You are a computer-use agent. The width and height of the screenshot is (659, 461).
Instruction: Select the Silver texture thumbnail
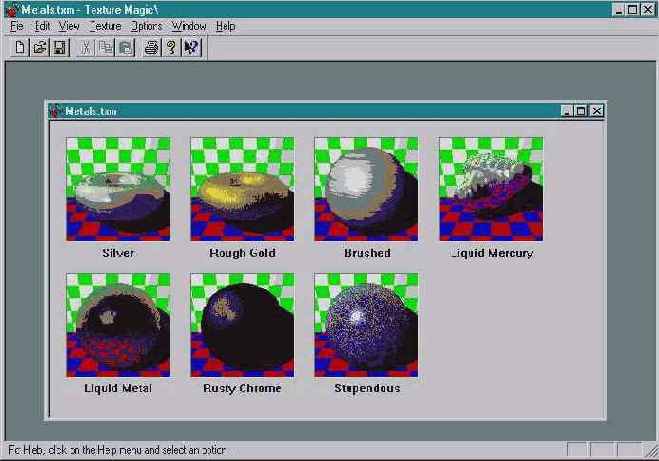tap(118, 189)
